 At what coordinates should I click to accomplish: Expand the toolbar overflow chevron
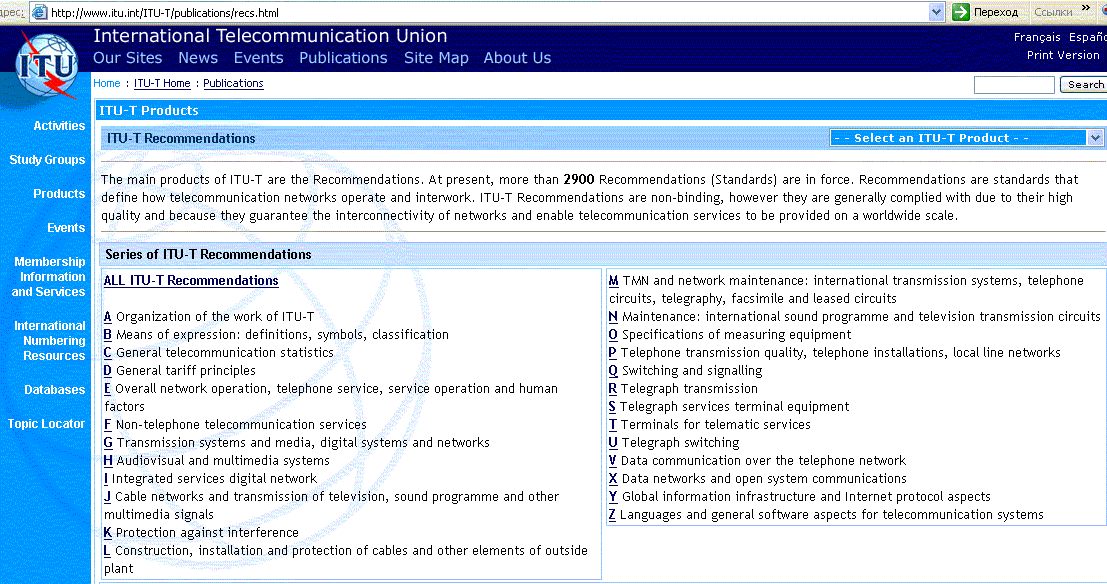[x=1086, y=8]
